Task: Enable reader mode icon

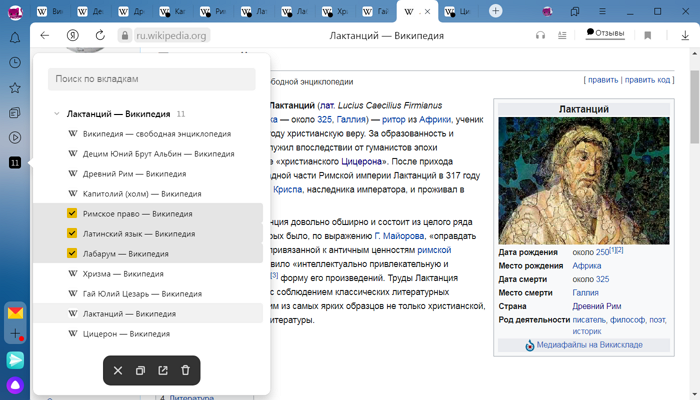Action: (562, 35)
